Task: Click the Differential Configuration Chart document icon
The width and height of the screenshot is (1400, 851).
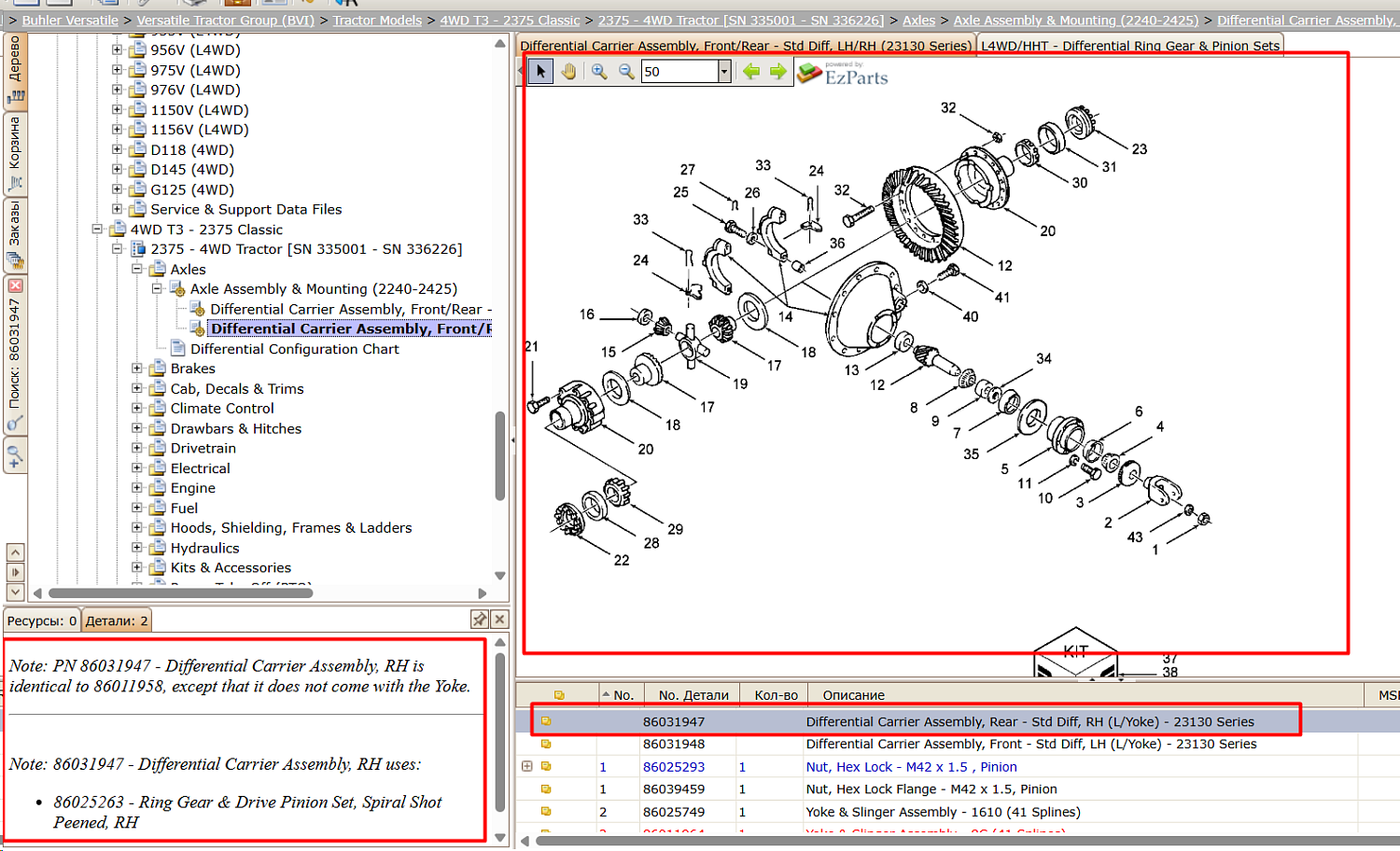Action: [x=178, y=348]
